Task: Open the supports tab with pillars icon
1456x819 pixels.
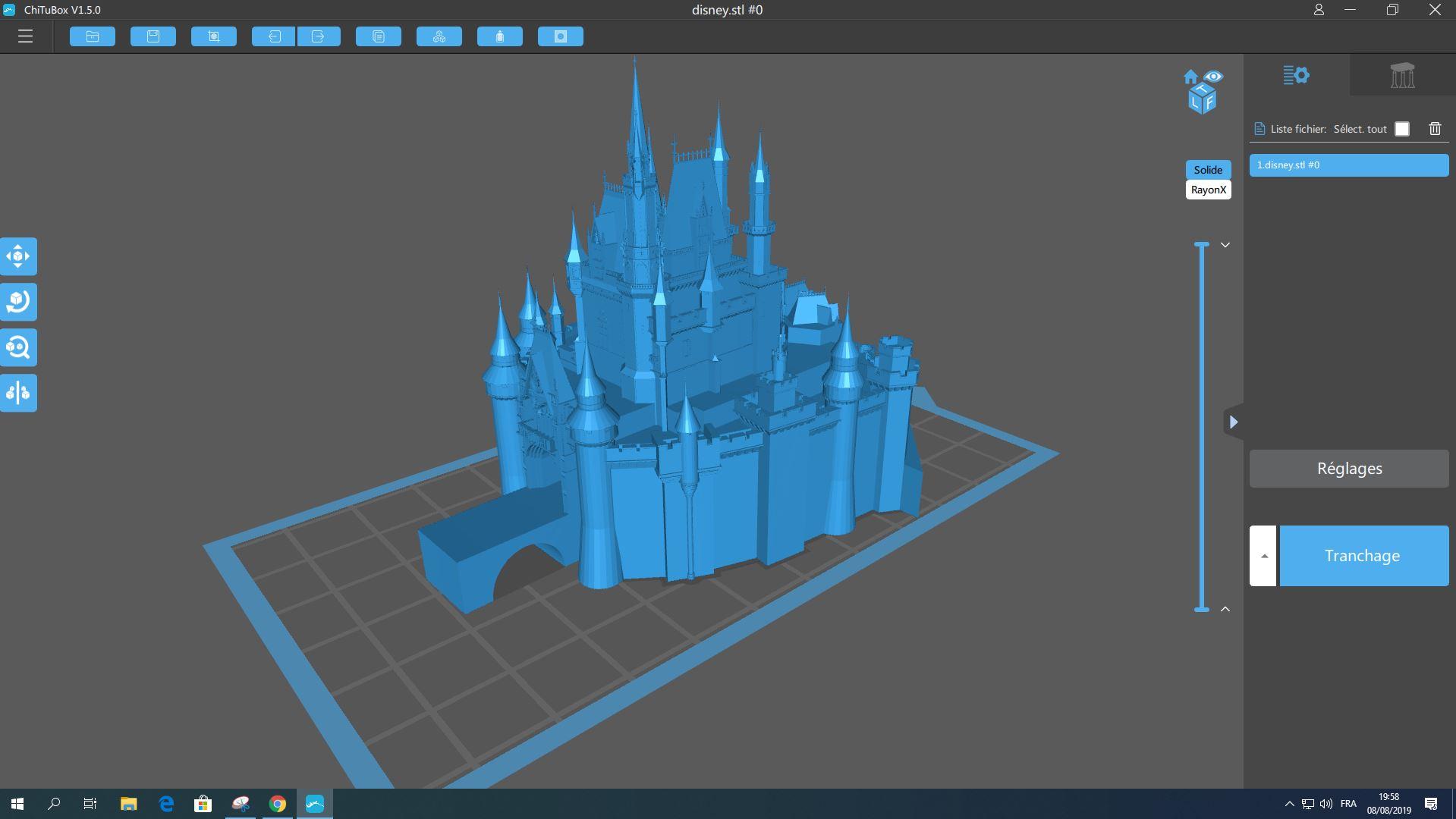Action: point(1403,75)
